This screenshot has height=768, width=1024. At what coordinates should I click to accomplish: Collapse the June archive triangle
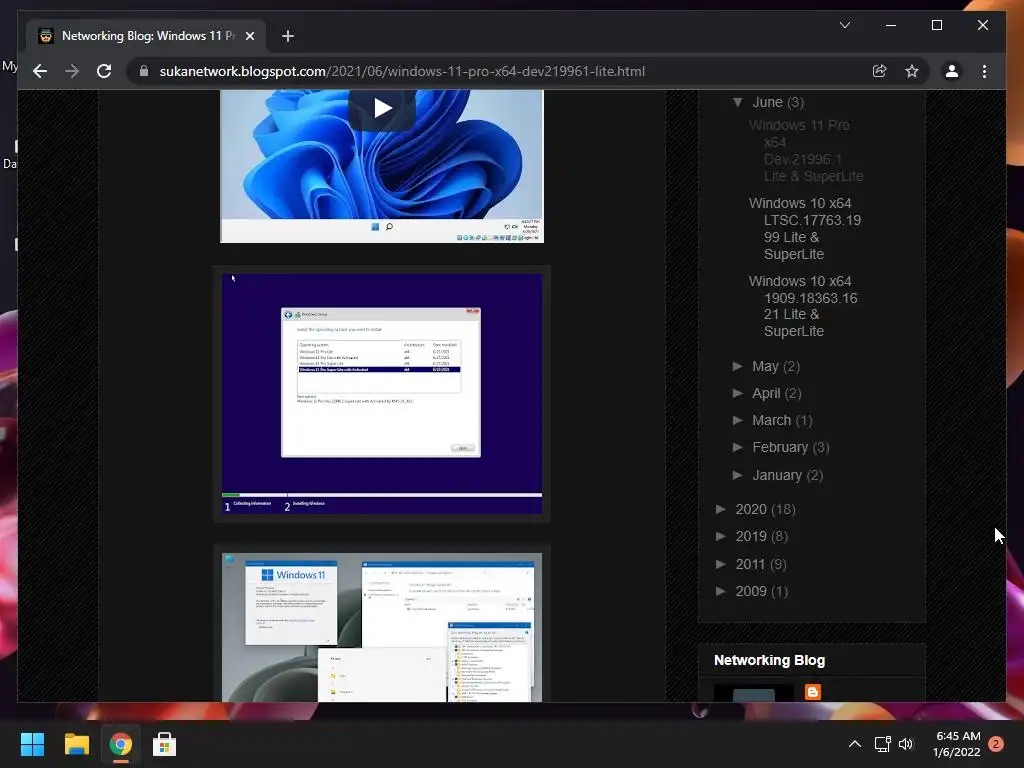point(737,102)
